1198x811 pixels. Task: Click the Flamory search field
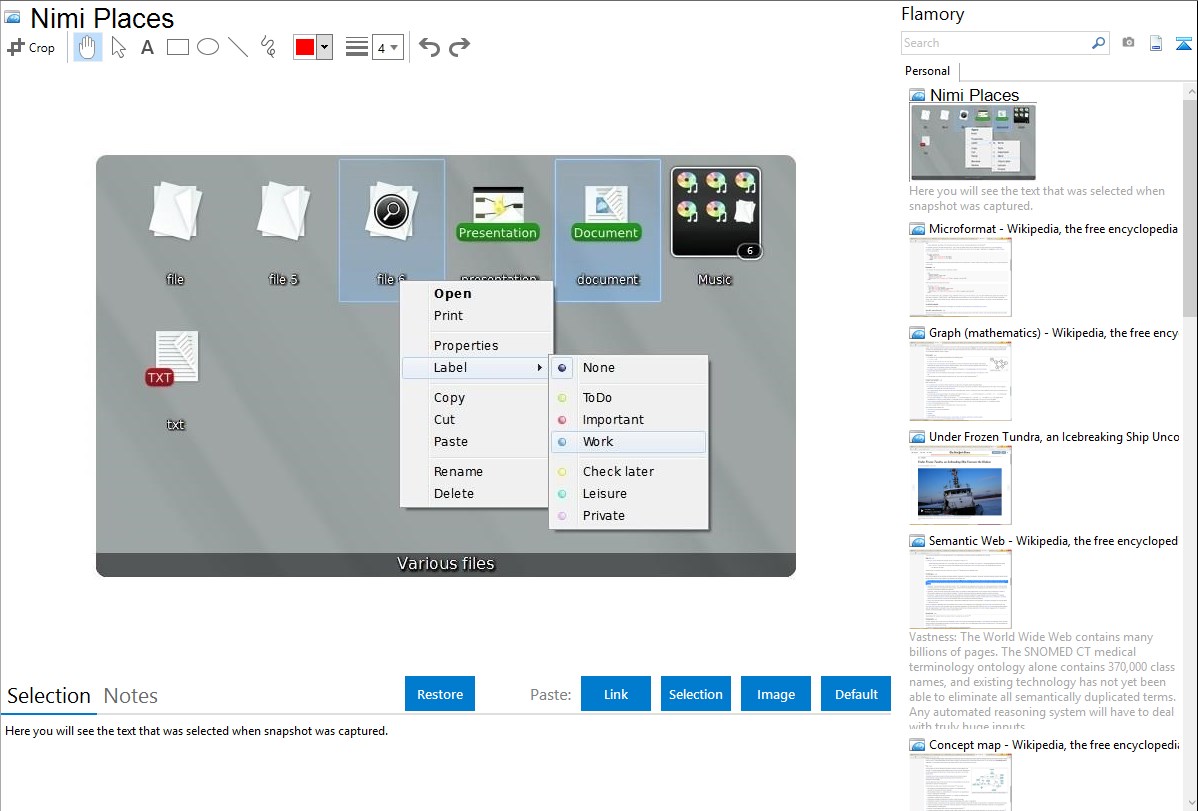click(995, 43)
